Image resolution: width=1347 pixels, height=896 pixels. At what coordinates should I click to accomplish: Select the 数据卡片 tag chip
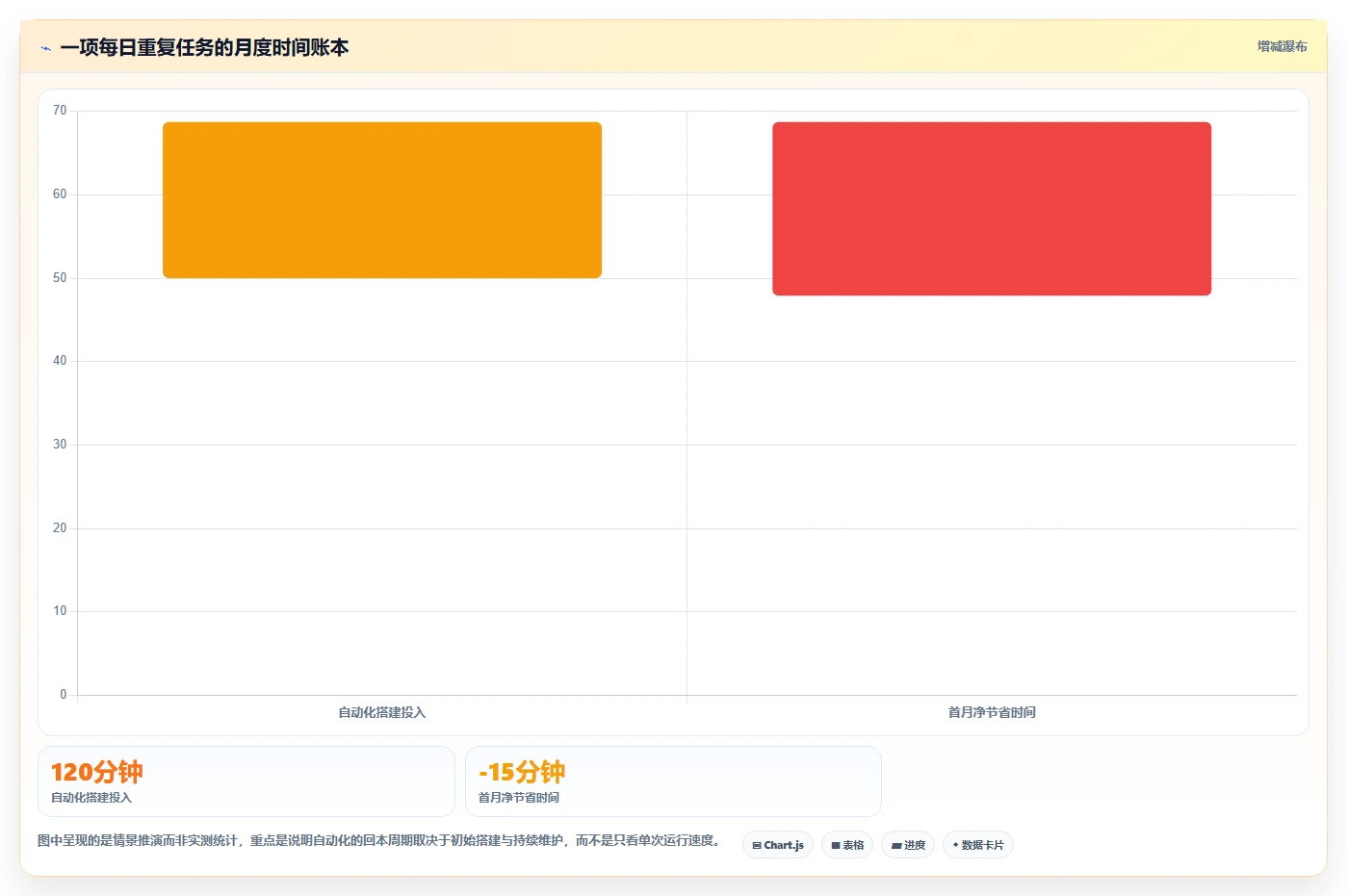[978, 845]
